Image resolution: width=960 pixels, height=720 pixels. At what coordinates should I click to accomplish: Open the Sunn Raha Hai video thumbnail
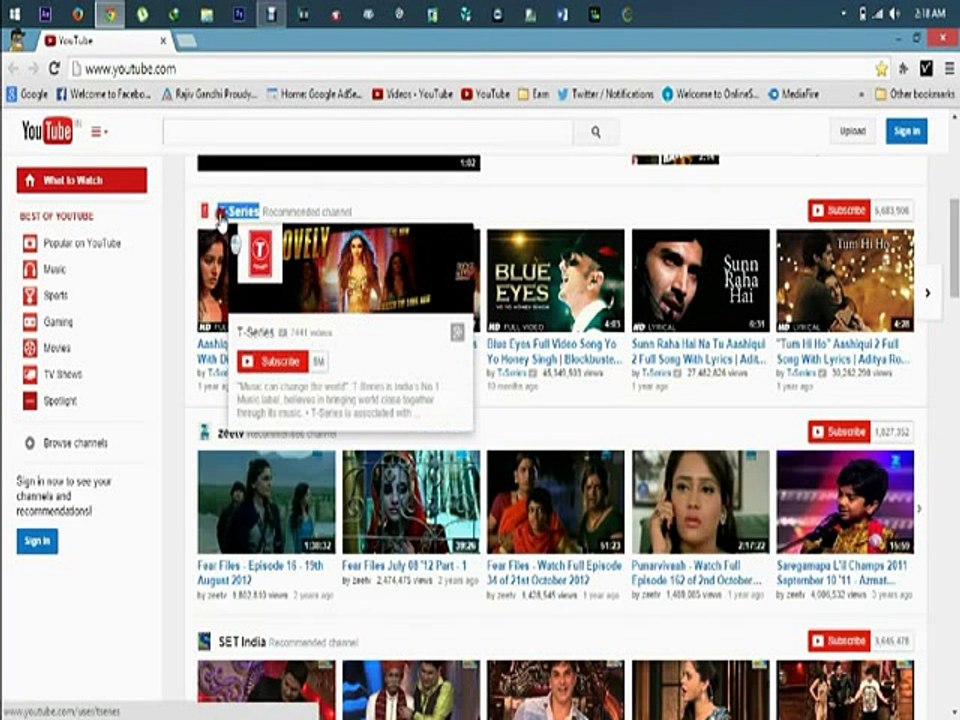coord(700,280)
